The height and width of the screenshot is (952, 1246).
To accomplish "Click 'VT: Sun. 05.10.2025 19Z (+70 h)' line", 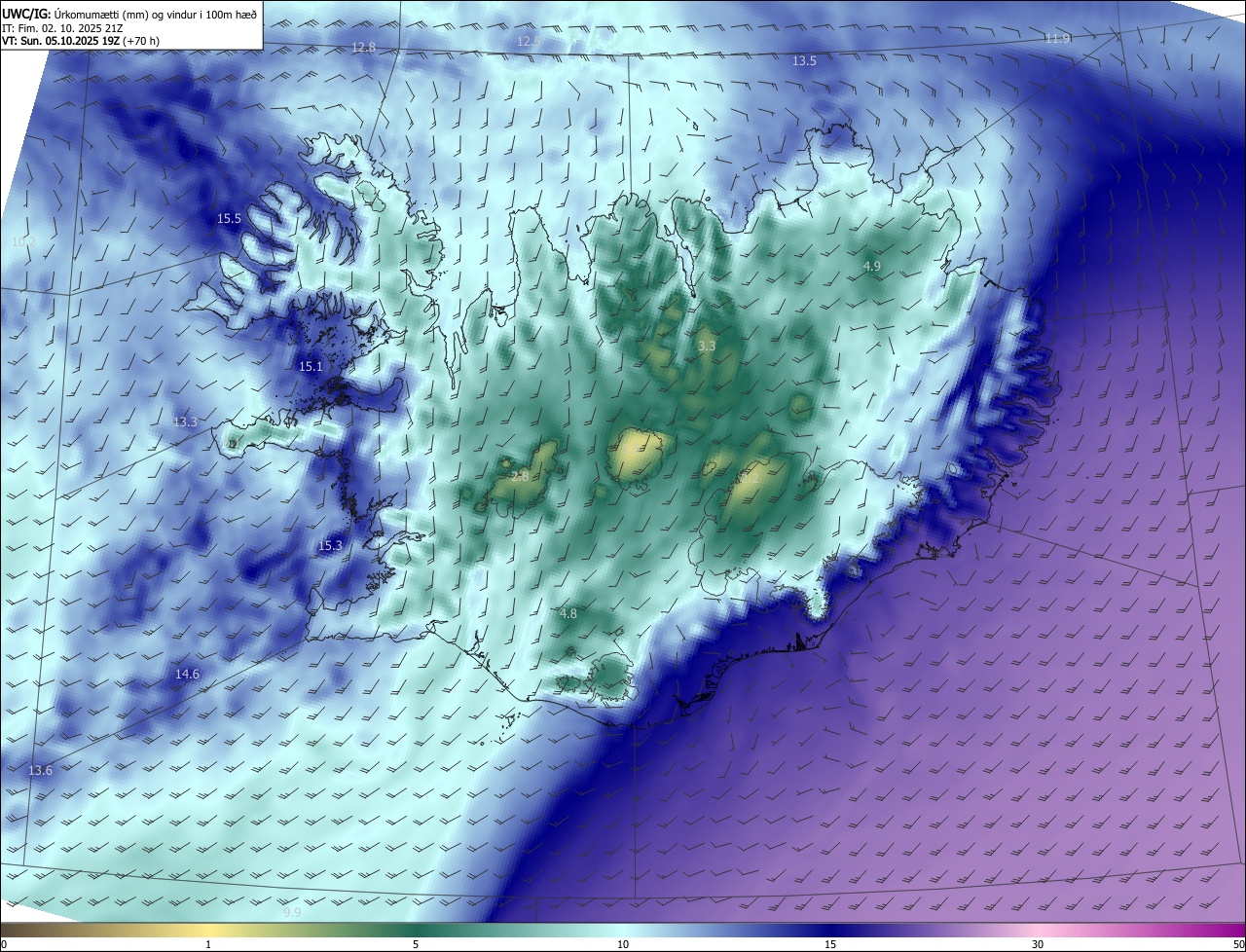I will point(81,41).
